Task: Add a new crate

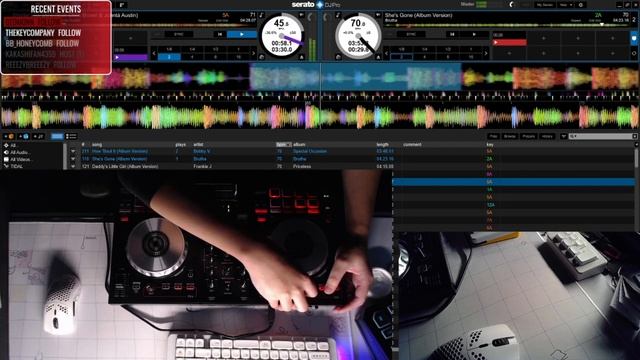Action: pos(9,136)
